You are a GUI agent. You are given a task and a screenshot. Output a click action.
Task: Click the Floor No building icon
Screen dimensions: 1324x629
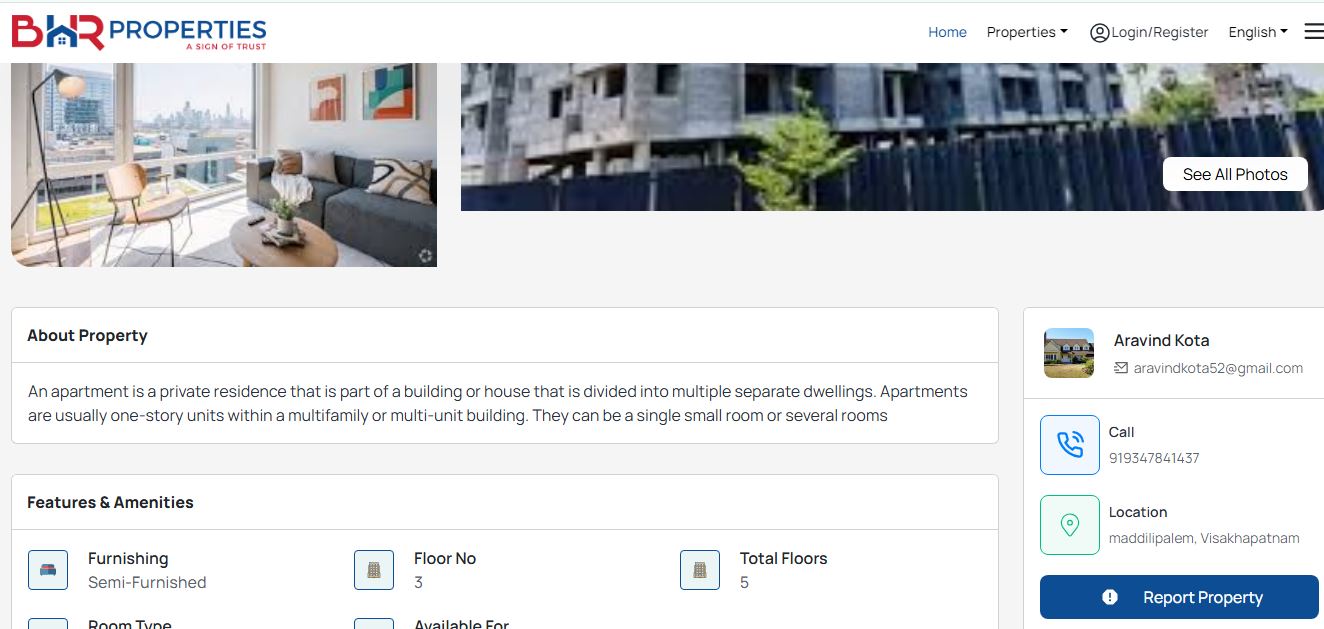(374, 570)
